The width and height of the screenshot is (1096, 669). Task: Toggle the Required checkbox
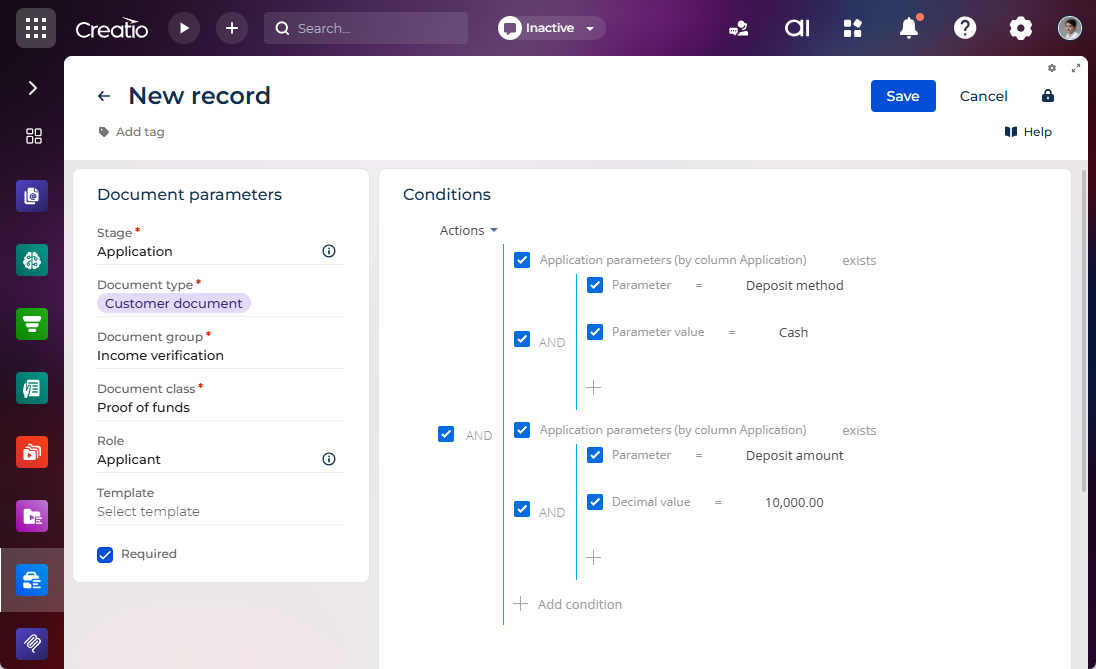(x=105, y=554)
